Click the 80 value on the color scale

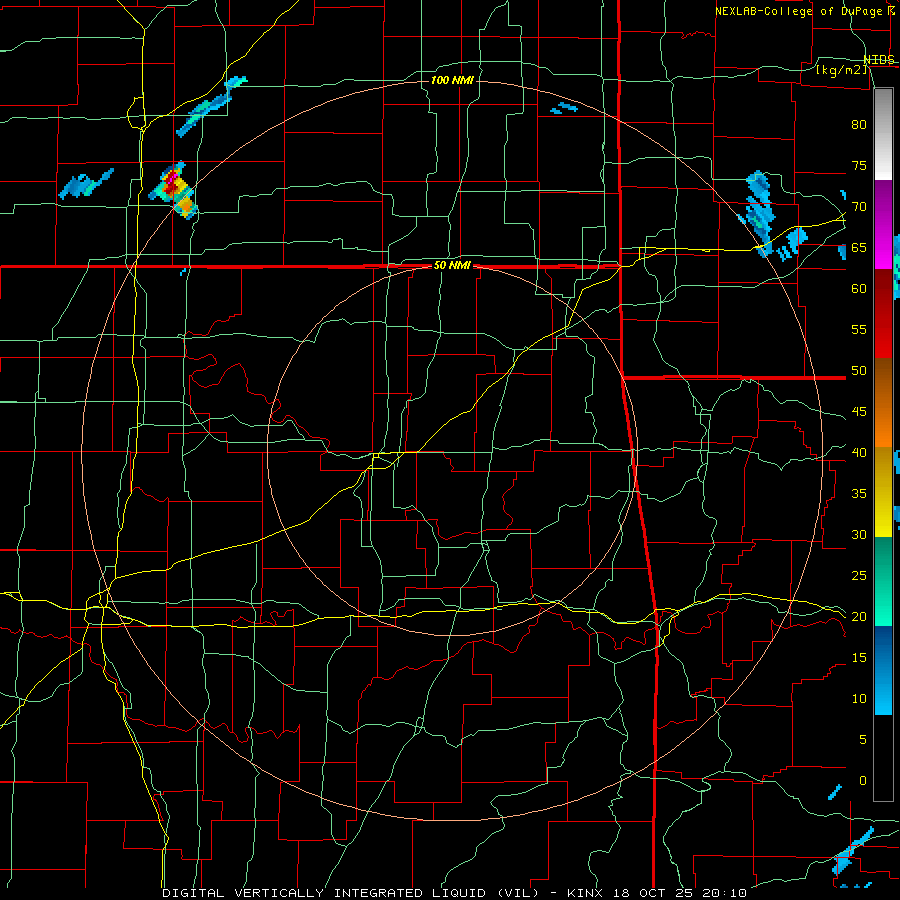(859, 125)
